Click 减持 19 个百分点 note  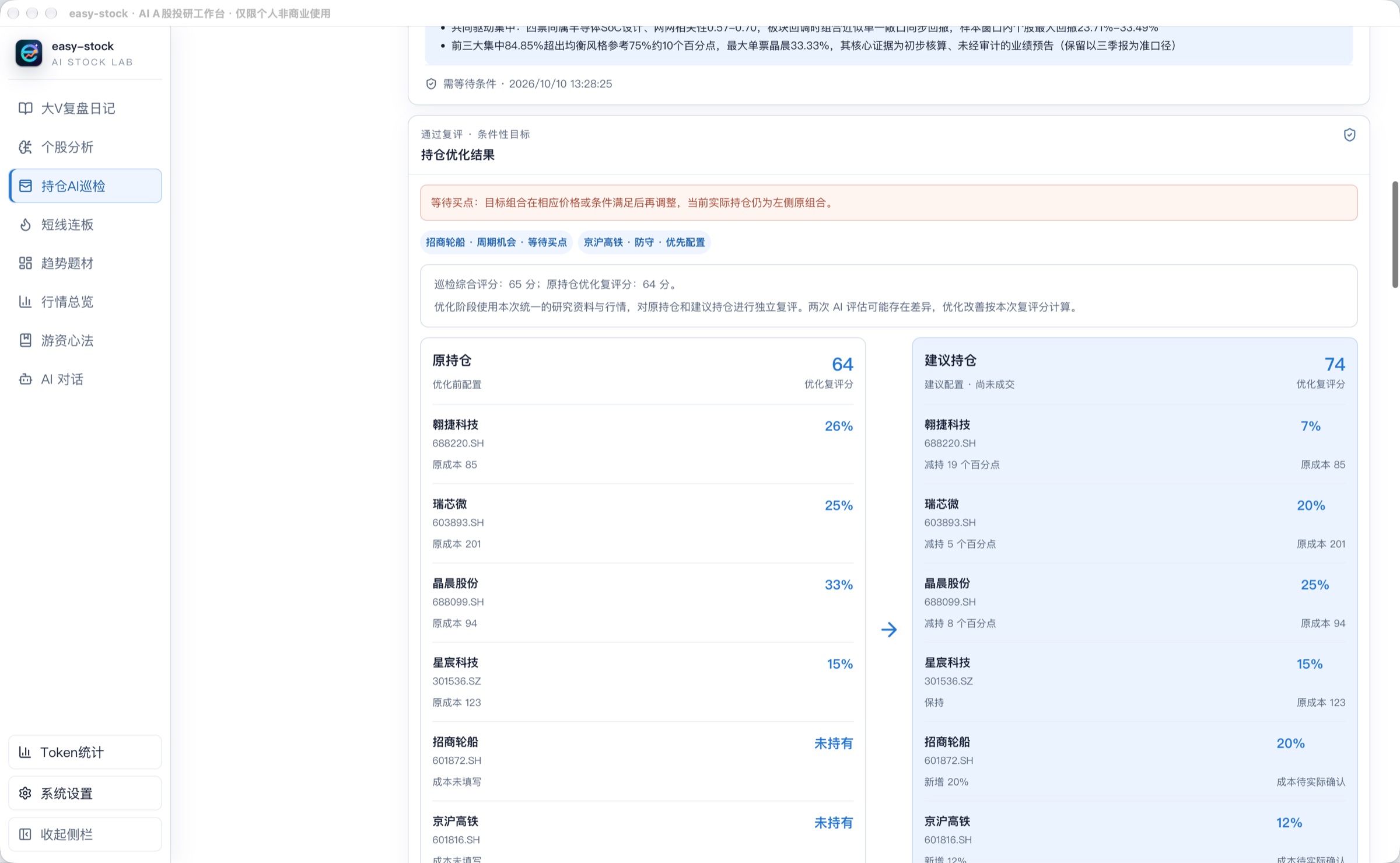(962, 465)
